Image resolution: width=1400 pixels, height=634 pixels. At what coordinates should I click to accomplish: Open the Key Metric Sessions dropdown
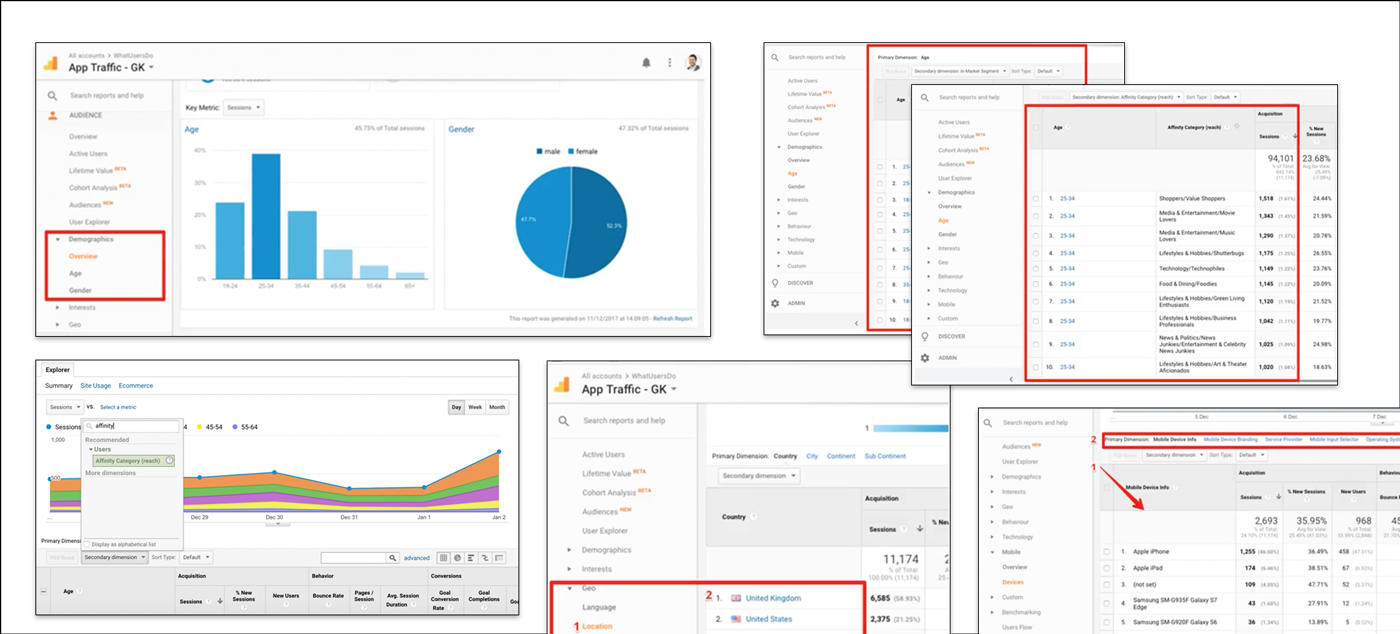pyautogui.click(x=244, y=107)
